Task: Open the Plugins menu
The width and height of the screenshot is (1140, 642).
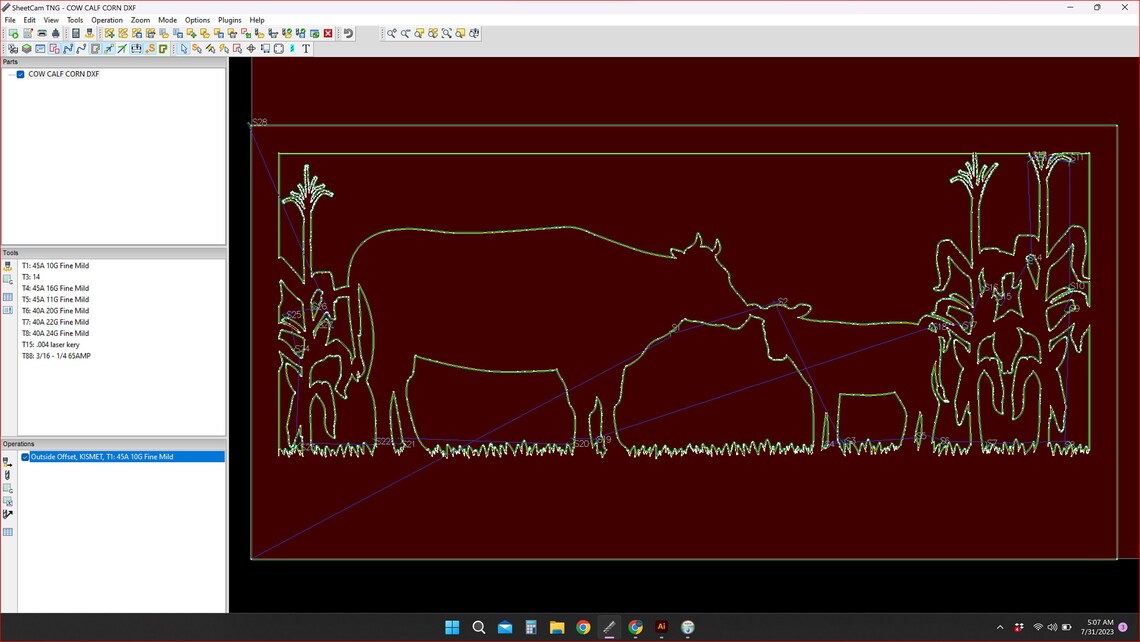Action: 229,19
